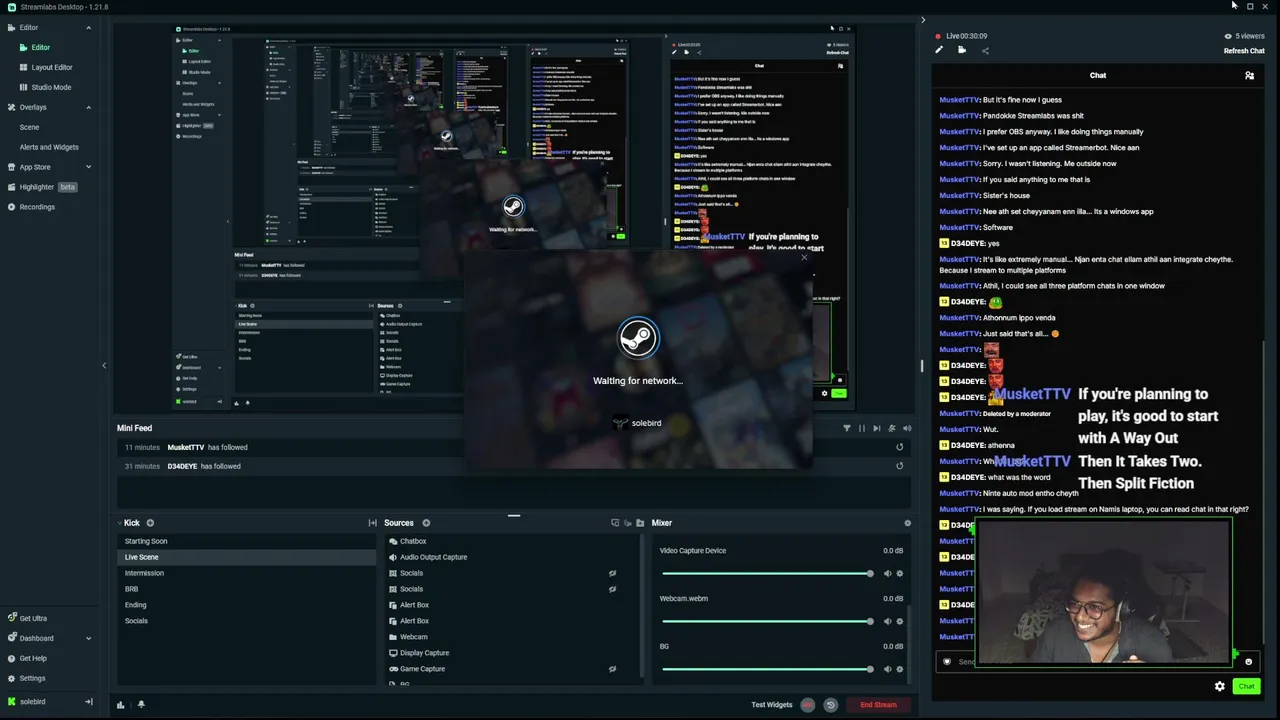The width and height of the screenshot is (1280, 720).
Task: Edit stream info with pencil icon
Action: [x=939, y=50]
